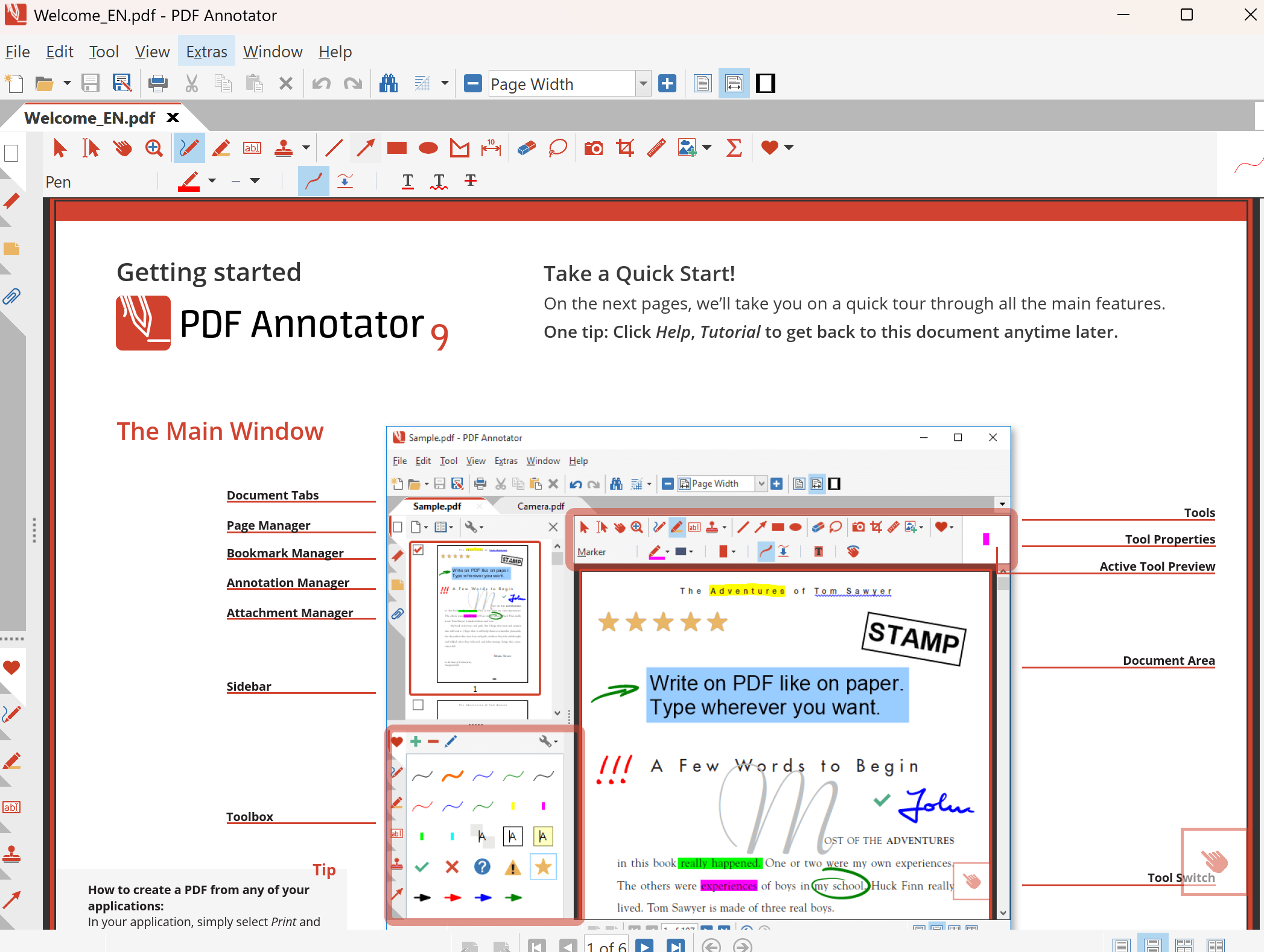
Task: Zoom out with the blue minus button
Action: (x=472, y=83)
